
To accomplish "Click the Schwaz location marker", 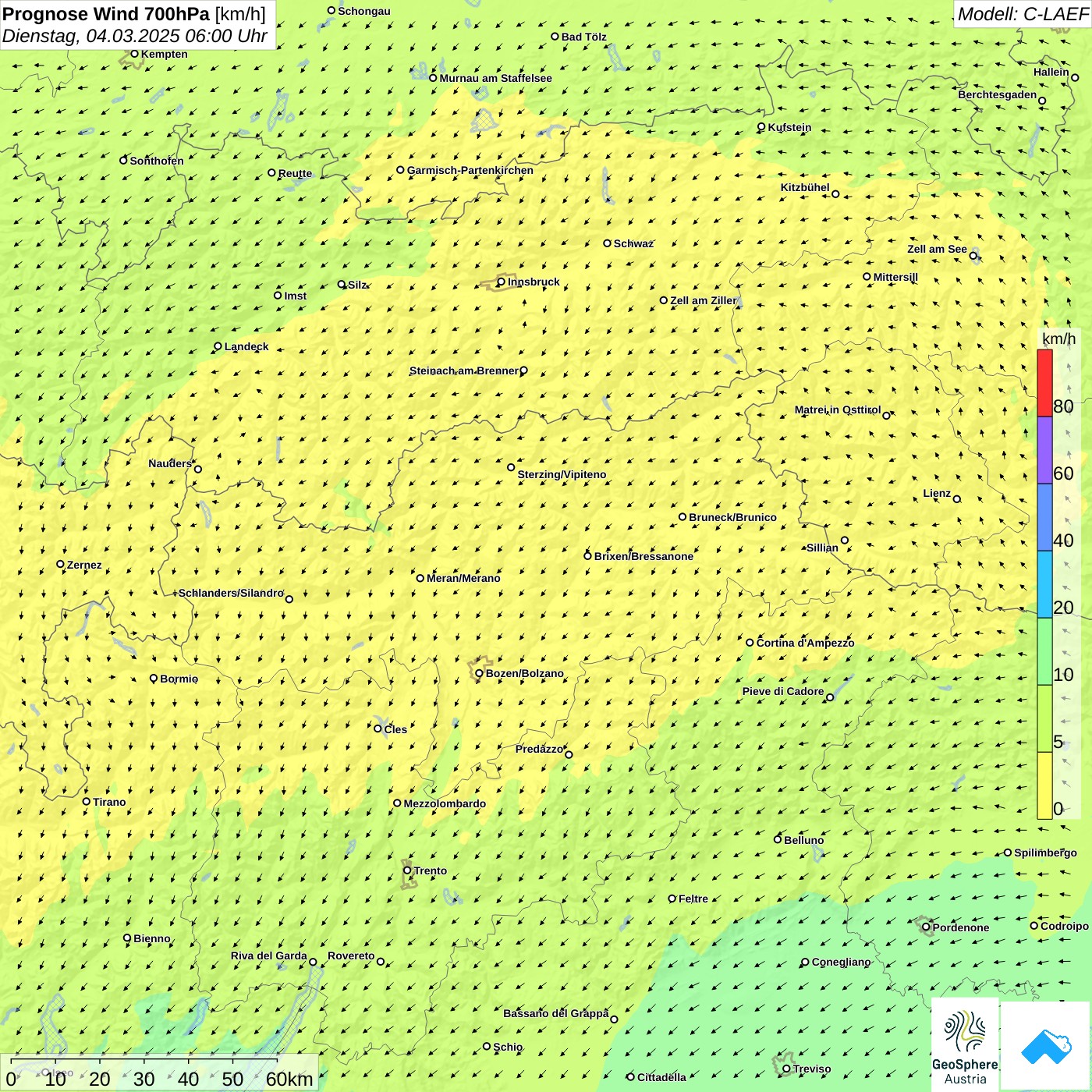I will pyautogui.click(x=607, y=243).
